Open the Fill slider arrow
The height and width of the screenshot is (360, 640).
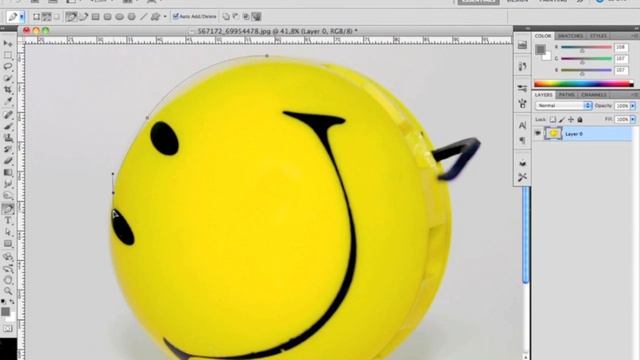tap(633, 120)
